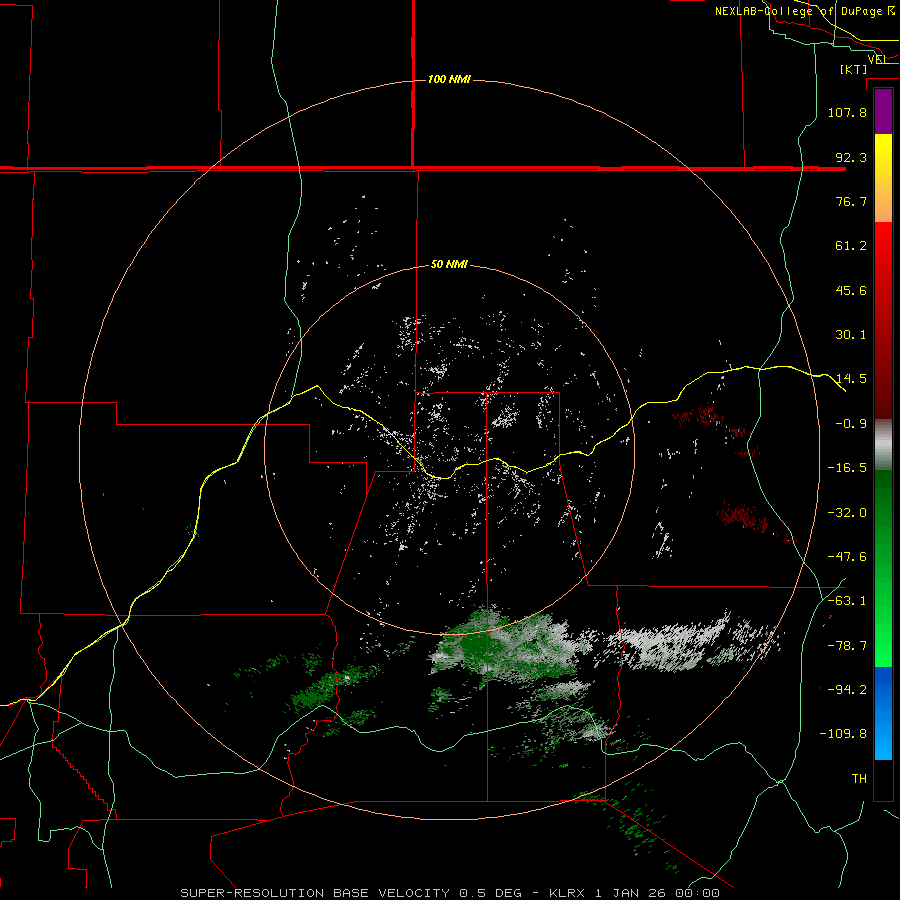900x900 pixels.
Task: Click the 50 NMI range ring label
Action: (449, 265)
